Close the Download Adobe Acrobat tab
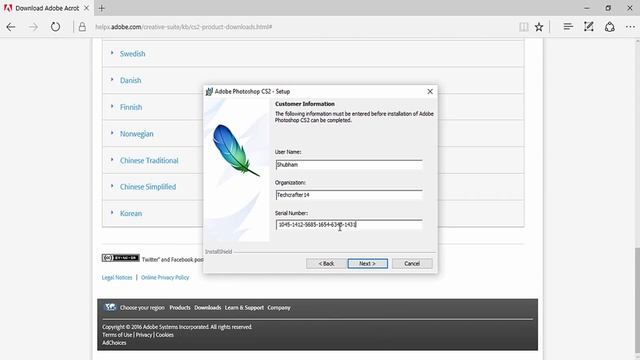This screenshot has height=360, width=640. point(86,8)
